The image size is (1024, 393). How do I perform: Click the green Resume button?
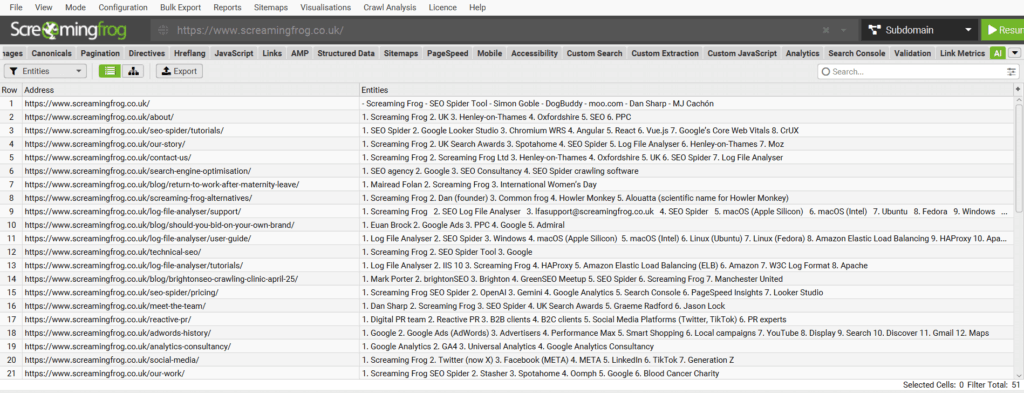pyautogui.click(x=1002, y=30)
